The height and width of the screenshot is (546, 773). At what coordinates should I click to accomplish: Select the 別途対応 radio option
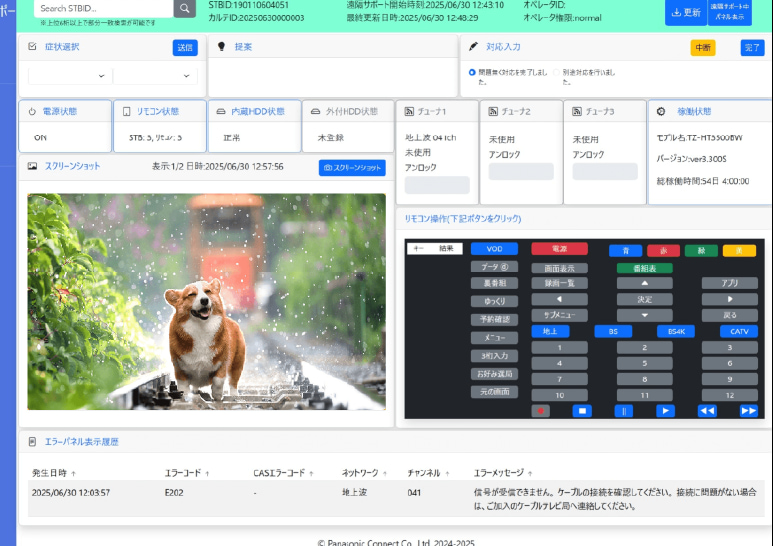click(x=556, y=72)
